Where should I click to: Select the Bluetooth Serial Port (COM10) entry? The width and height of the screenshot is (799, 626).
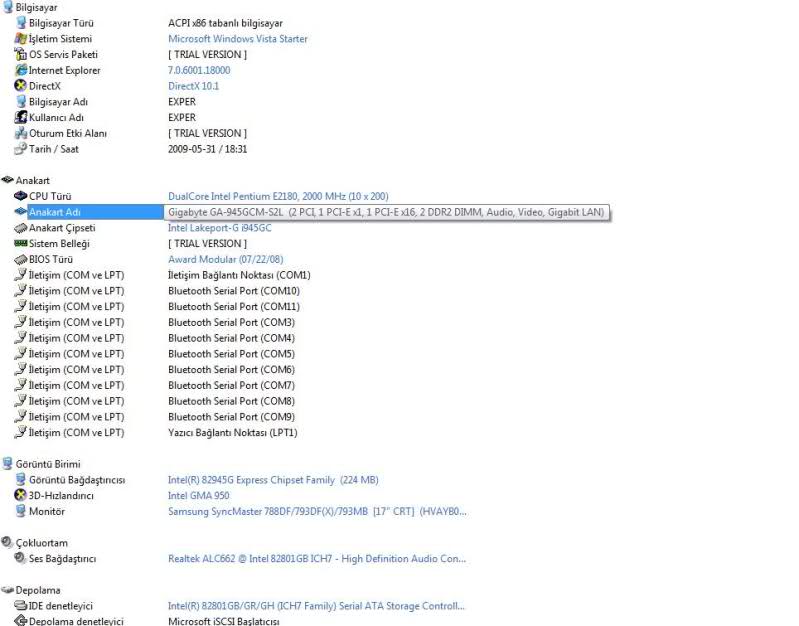233,291
